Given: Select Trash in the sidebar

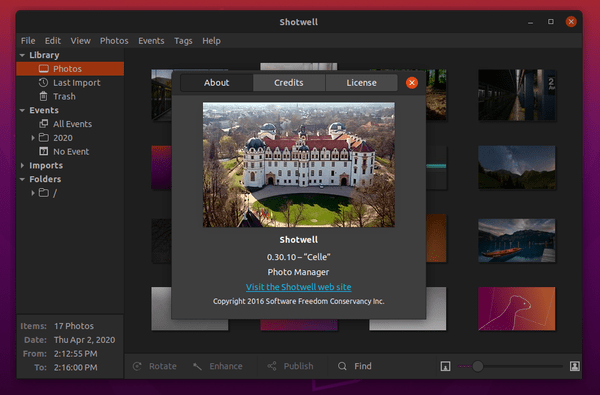Looking at the screenshot, I should click(x=70, y=96).
